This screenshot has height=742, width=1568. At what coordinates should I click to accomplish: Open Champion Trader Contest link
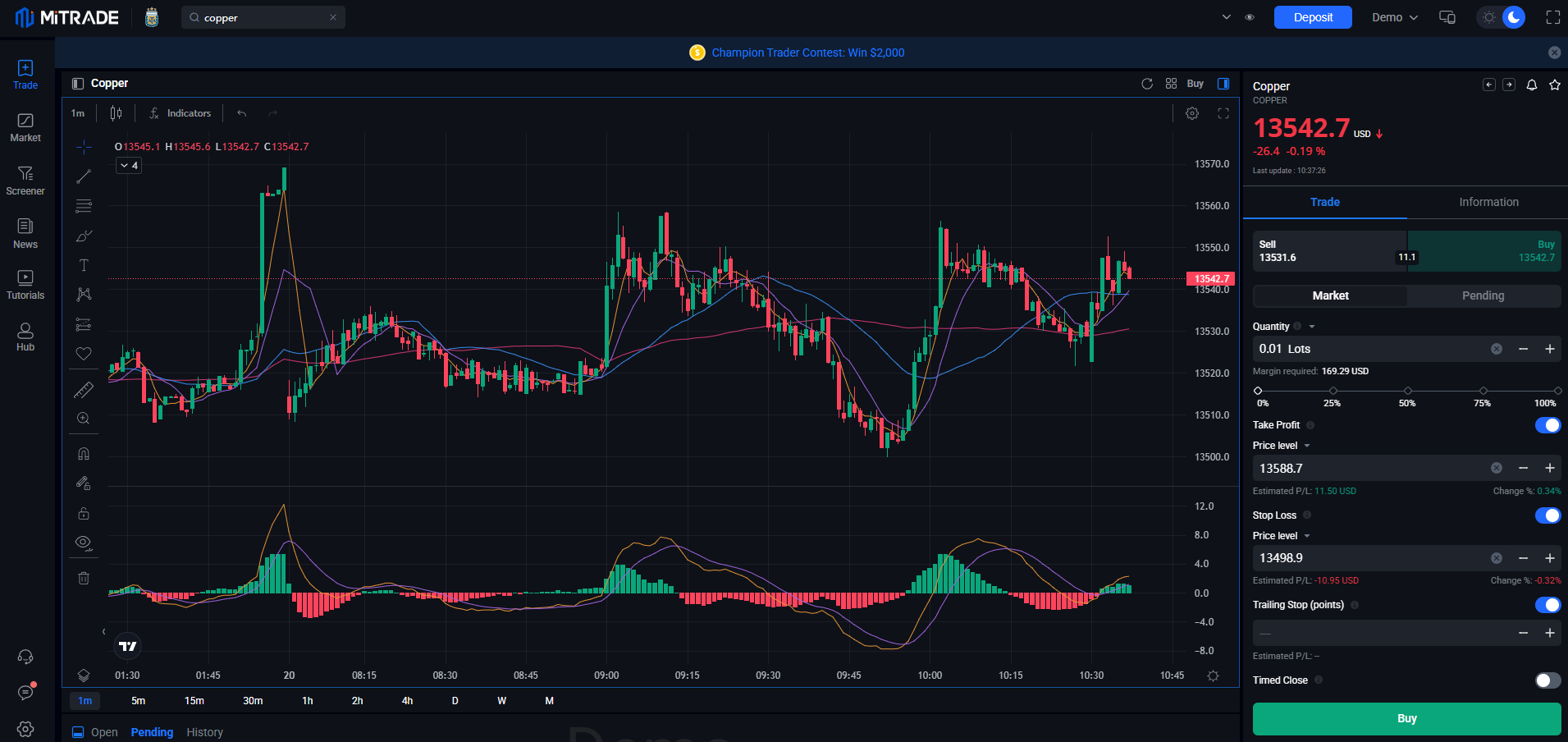807,53
